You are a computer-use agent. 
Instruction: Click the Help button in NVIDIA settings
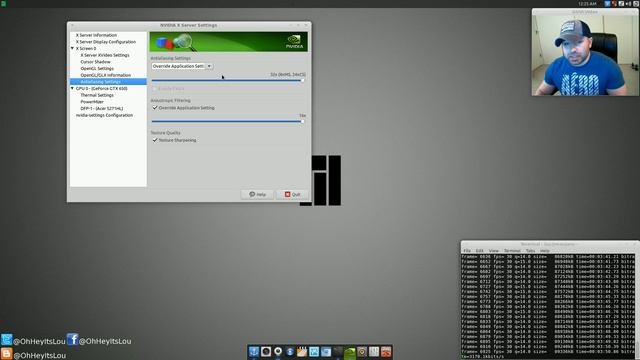(257, 194)
